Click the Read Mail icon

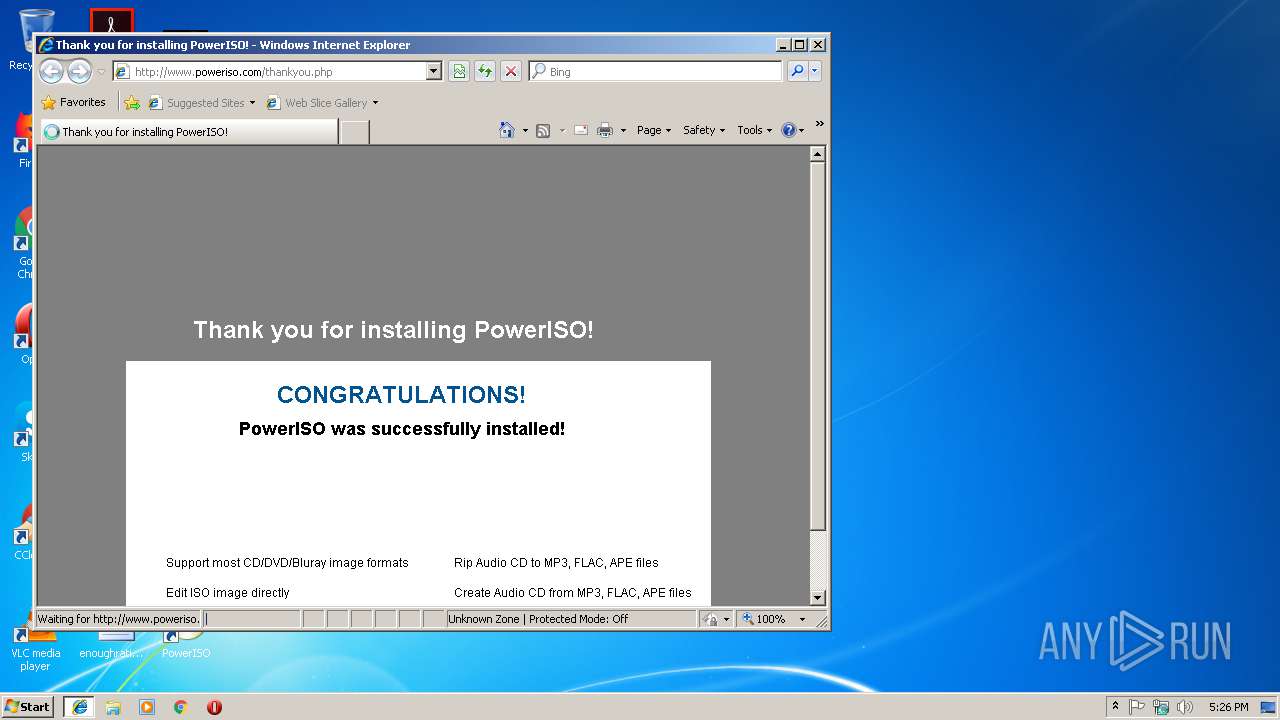point(581,130)
